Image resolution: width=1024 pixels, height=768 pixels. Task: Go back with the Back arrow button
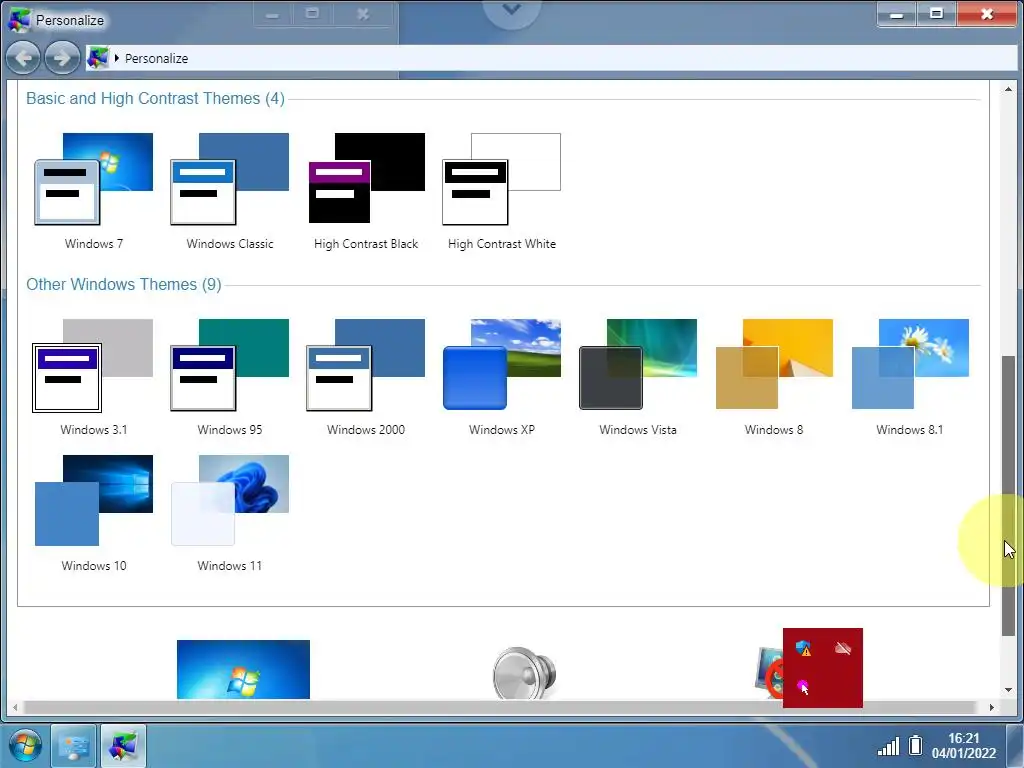pyautogui.click(x=24, y=58)
